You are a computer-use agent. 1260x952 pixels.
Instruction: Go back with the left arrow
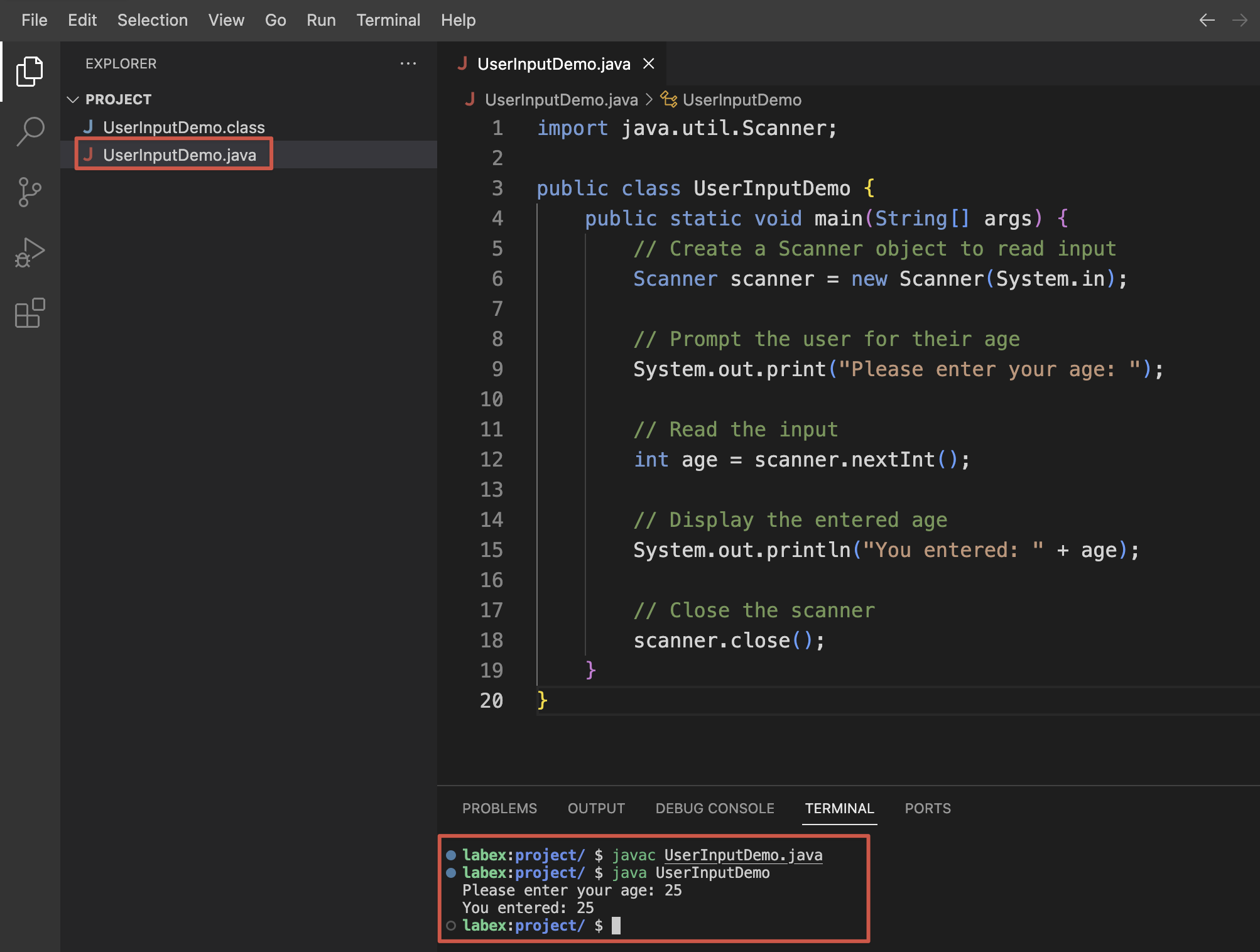point(1207,20)
